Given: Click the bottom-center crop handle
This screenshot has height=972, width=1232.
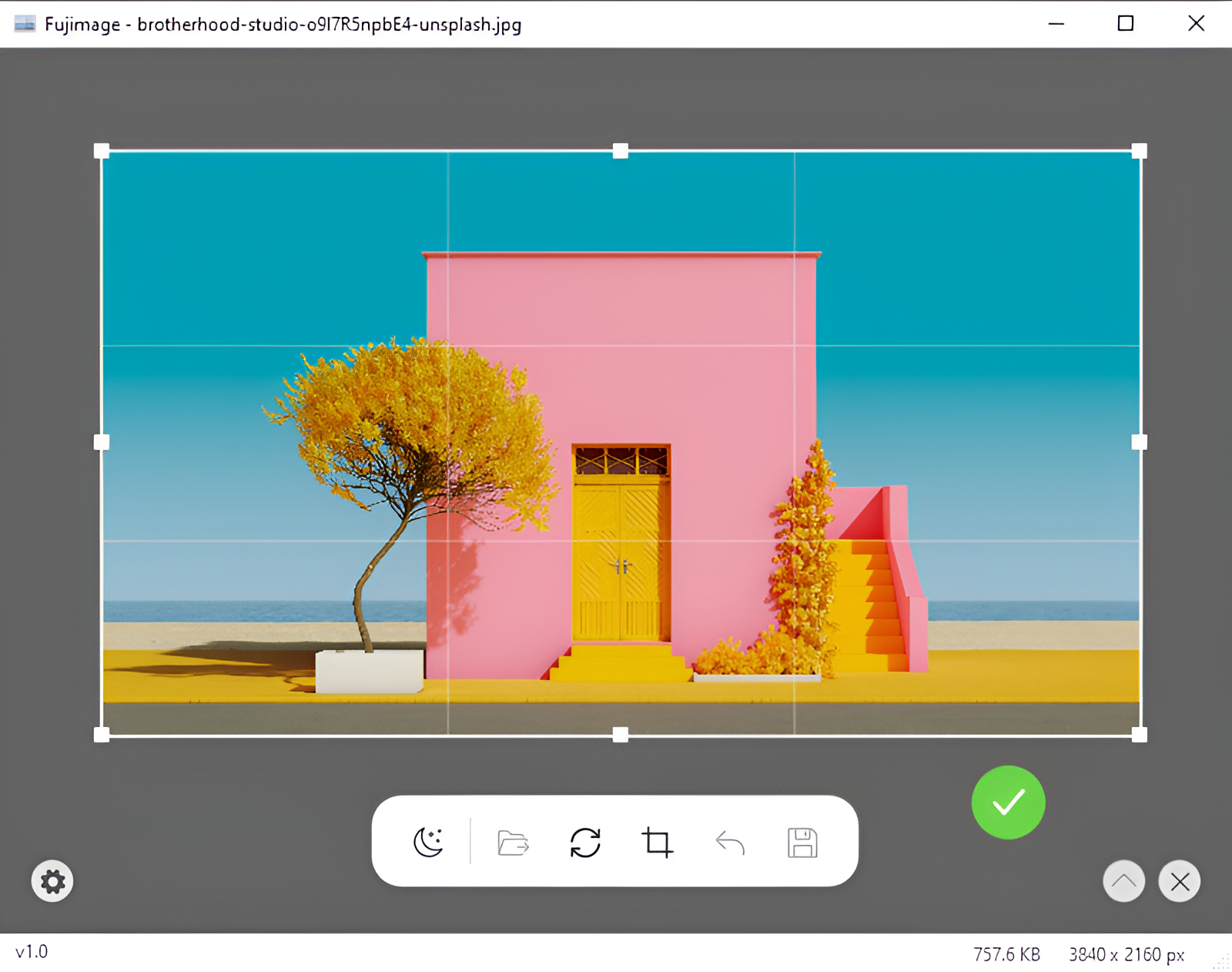Looking at the screenshot, I should [x=621, y=735].
